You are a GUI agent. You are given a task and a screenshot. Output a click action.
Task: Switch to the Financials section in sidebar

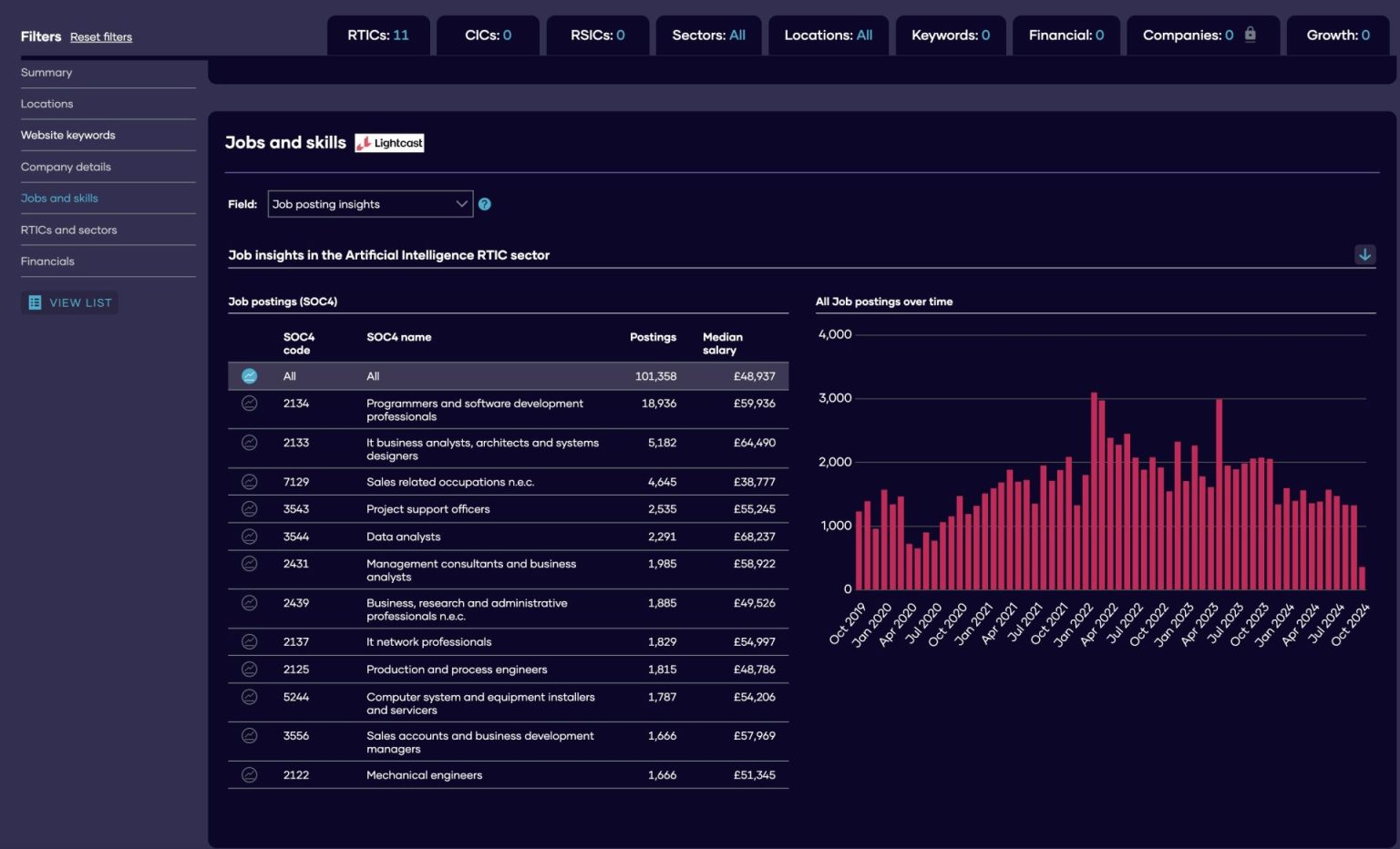pyautogui.click(x=47, y=261)
